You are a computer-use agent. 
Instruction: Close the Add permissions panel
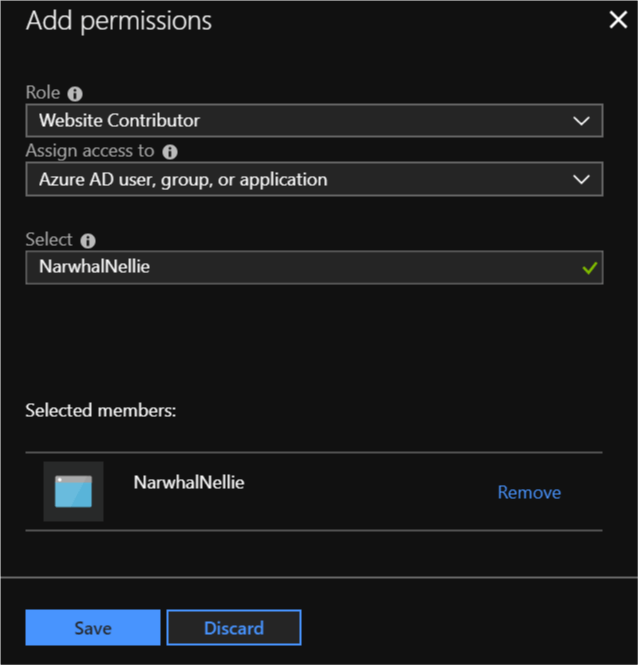(618, 20)
